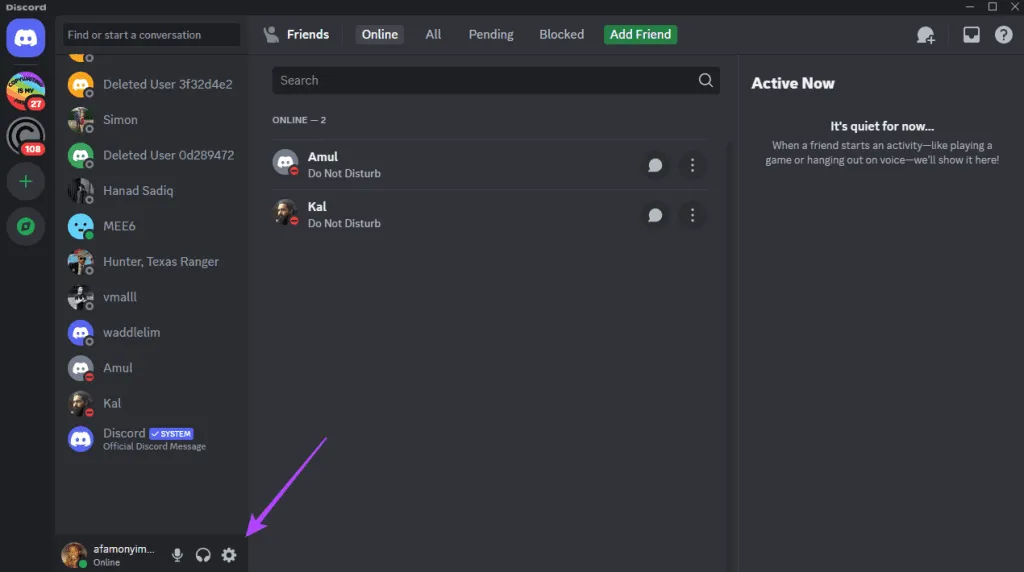Open Find or start a conversation box
This screenshot has width=1024, height=572.
[152, 35]
